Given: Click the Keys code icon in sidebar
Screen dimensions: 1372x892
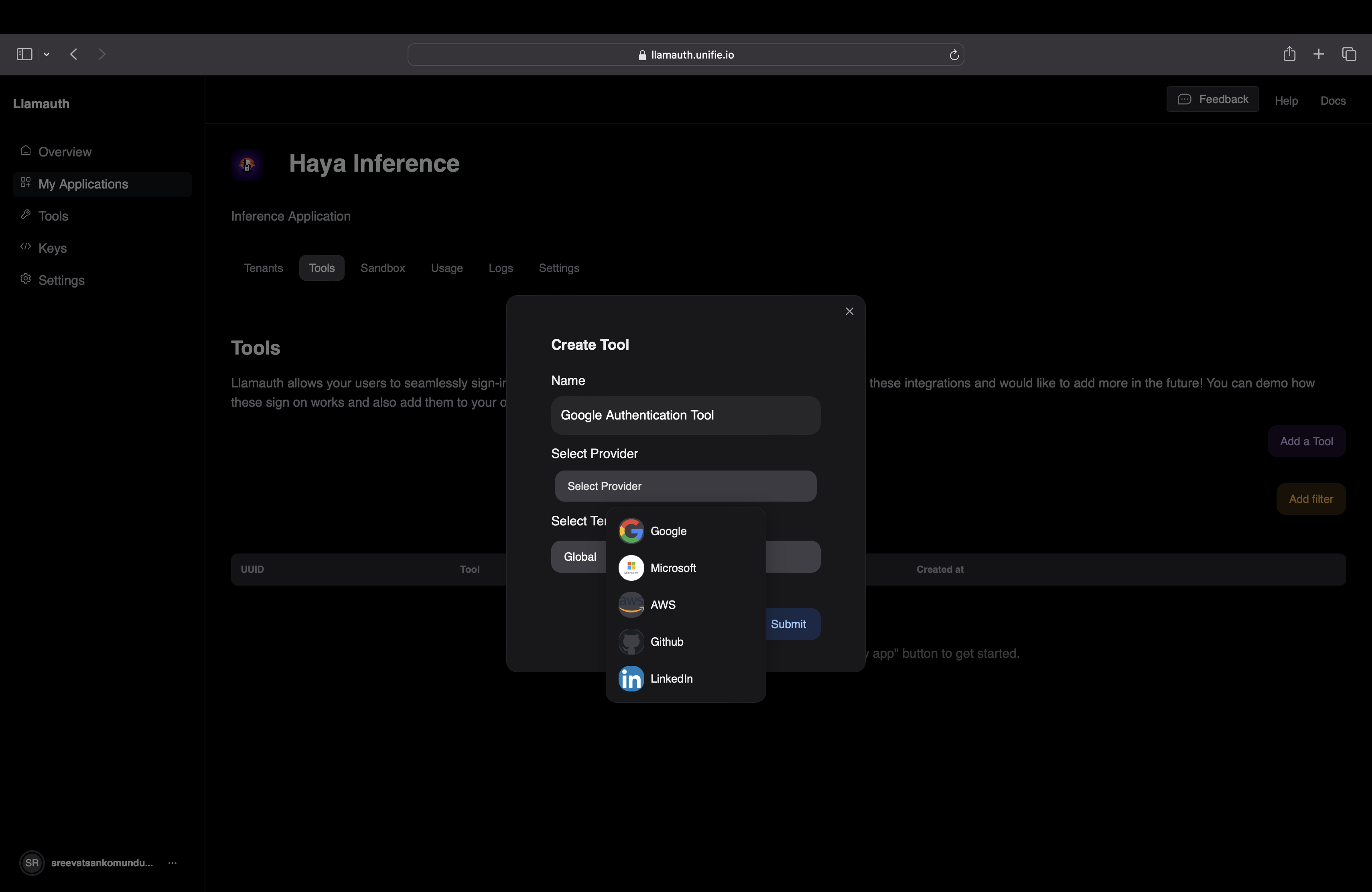Looking at the screenshot, I should point(25,247).
